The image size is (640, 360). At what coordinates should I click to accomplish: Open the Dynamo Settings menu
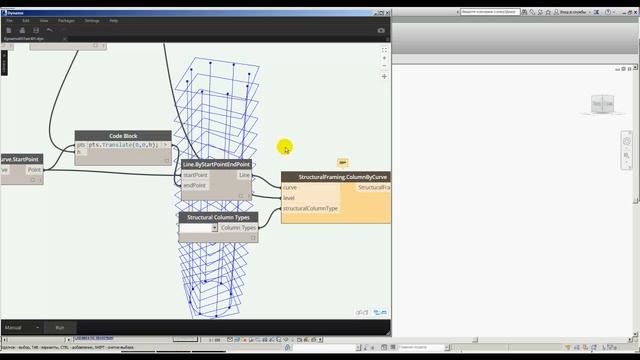point(92,20)
